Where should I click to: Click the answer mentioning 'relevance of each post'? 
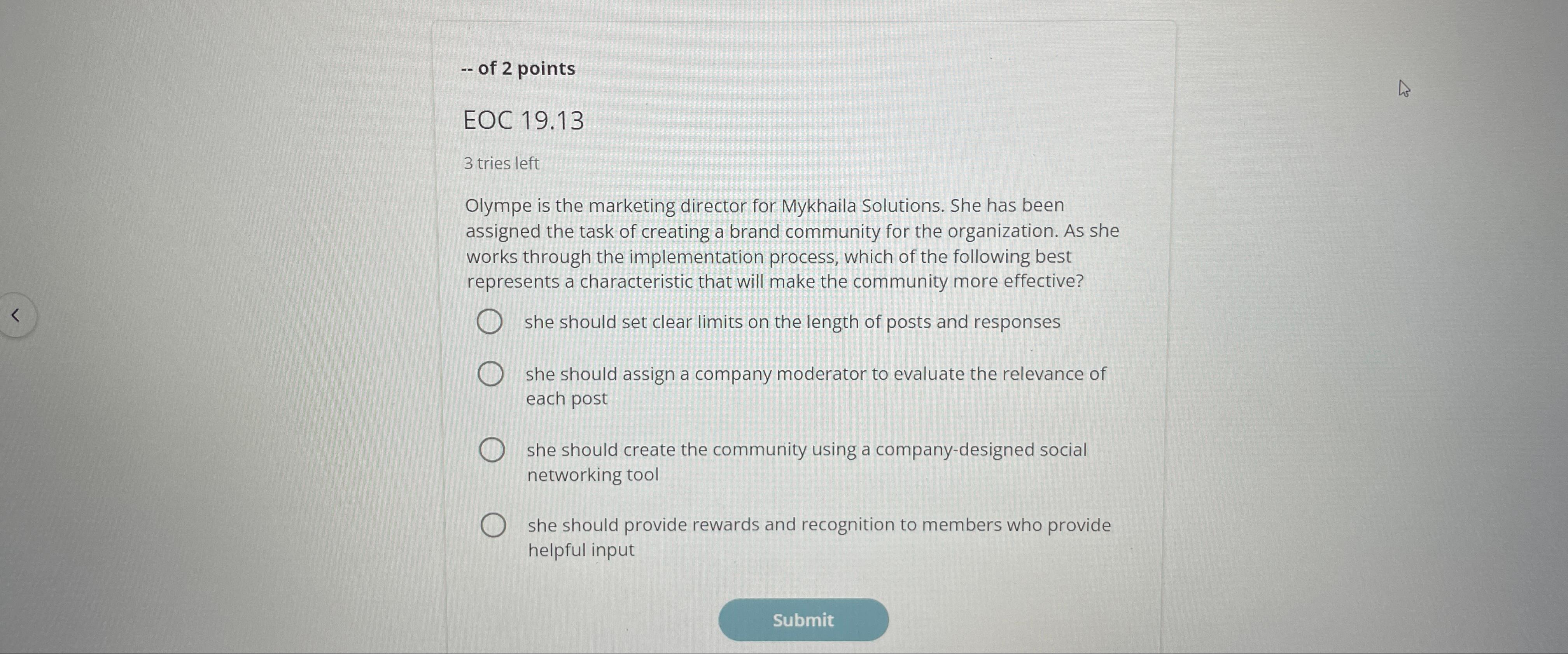(x=815, y=386)
